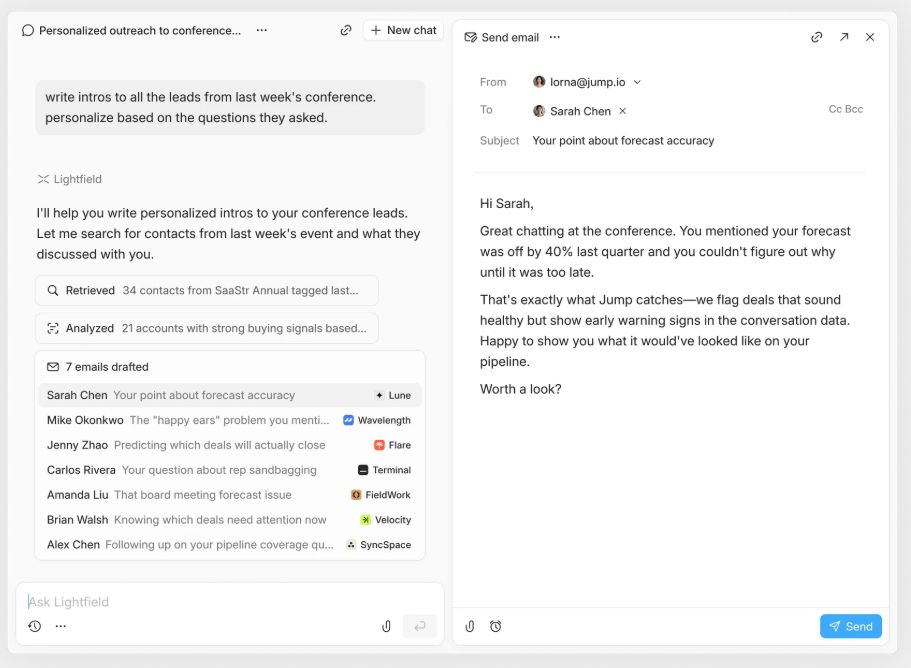Click the schedule send alarm clock icon
911x668 pixels.
coord(496,626)
